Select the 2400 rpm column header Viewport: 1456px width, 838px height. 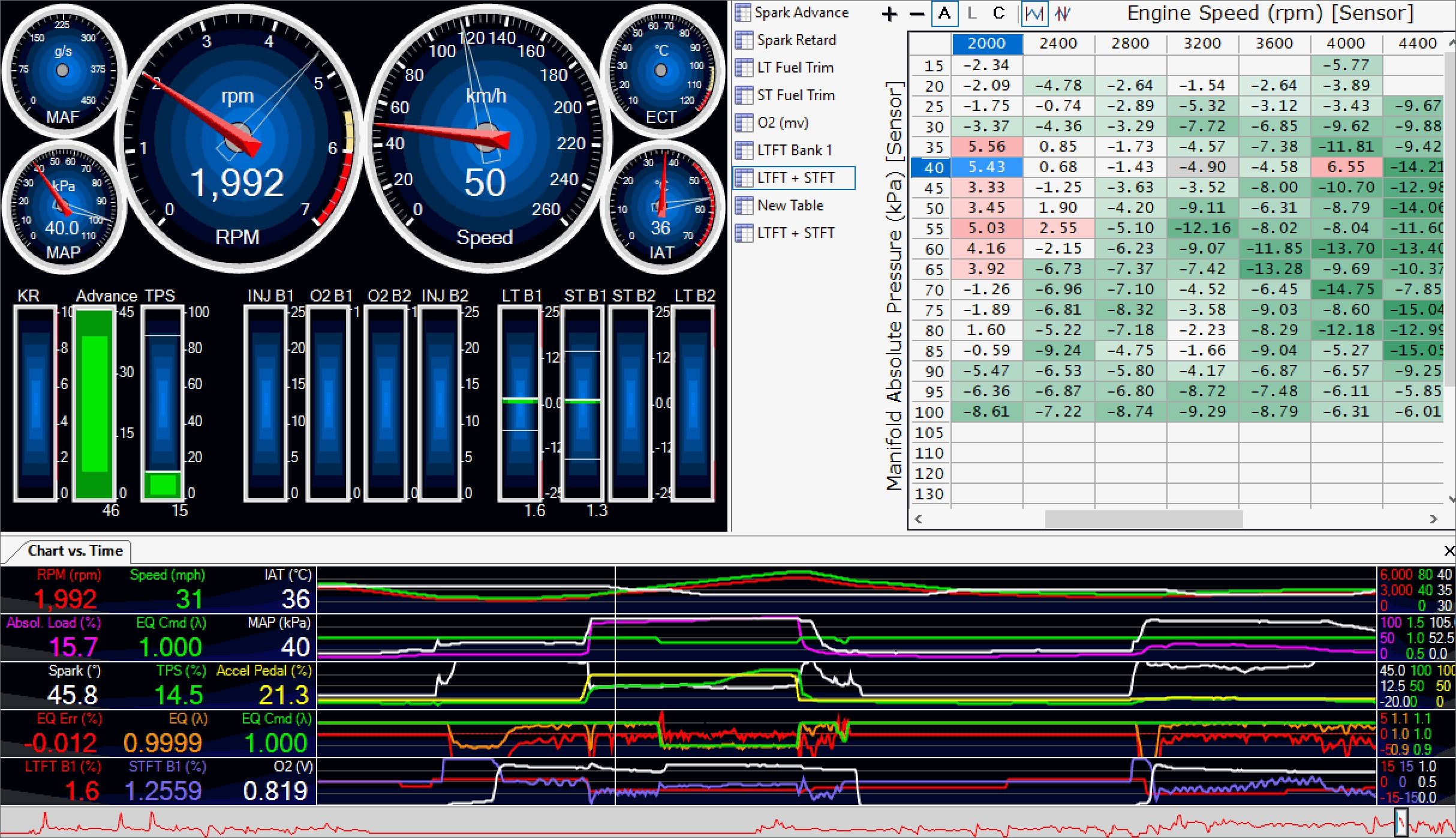coord(1059,44)
